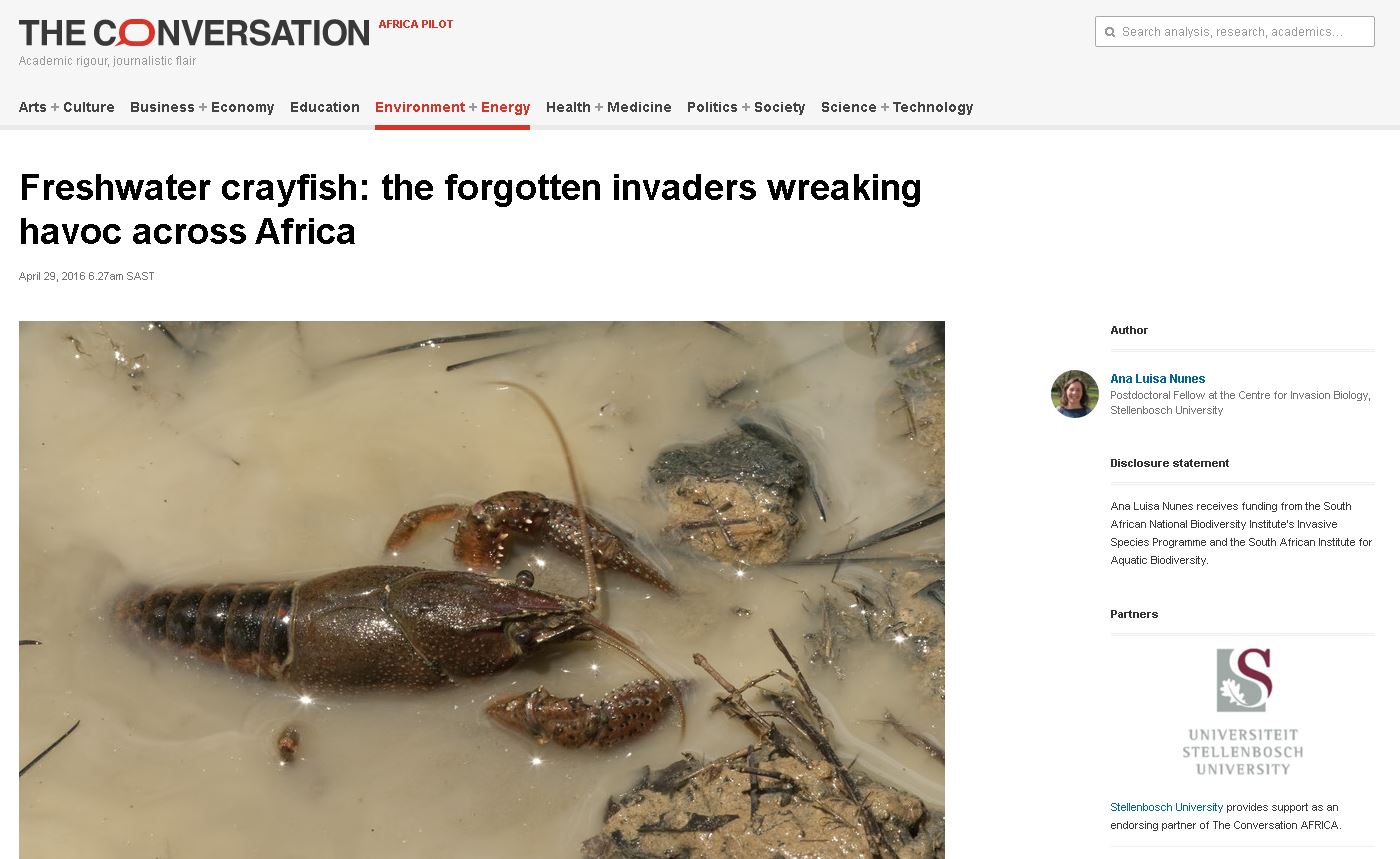Click the Africa Pilot edition label
1400x859 pixels.
(416, 24)
